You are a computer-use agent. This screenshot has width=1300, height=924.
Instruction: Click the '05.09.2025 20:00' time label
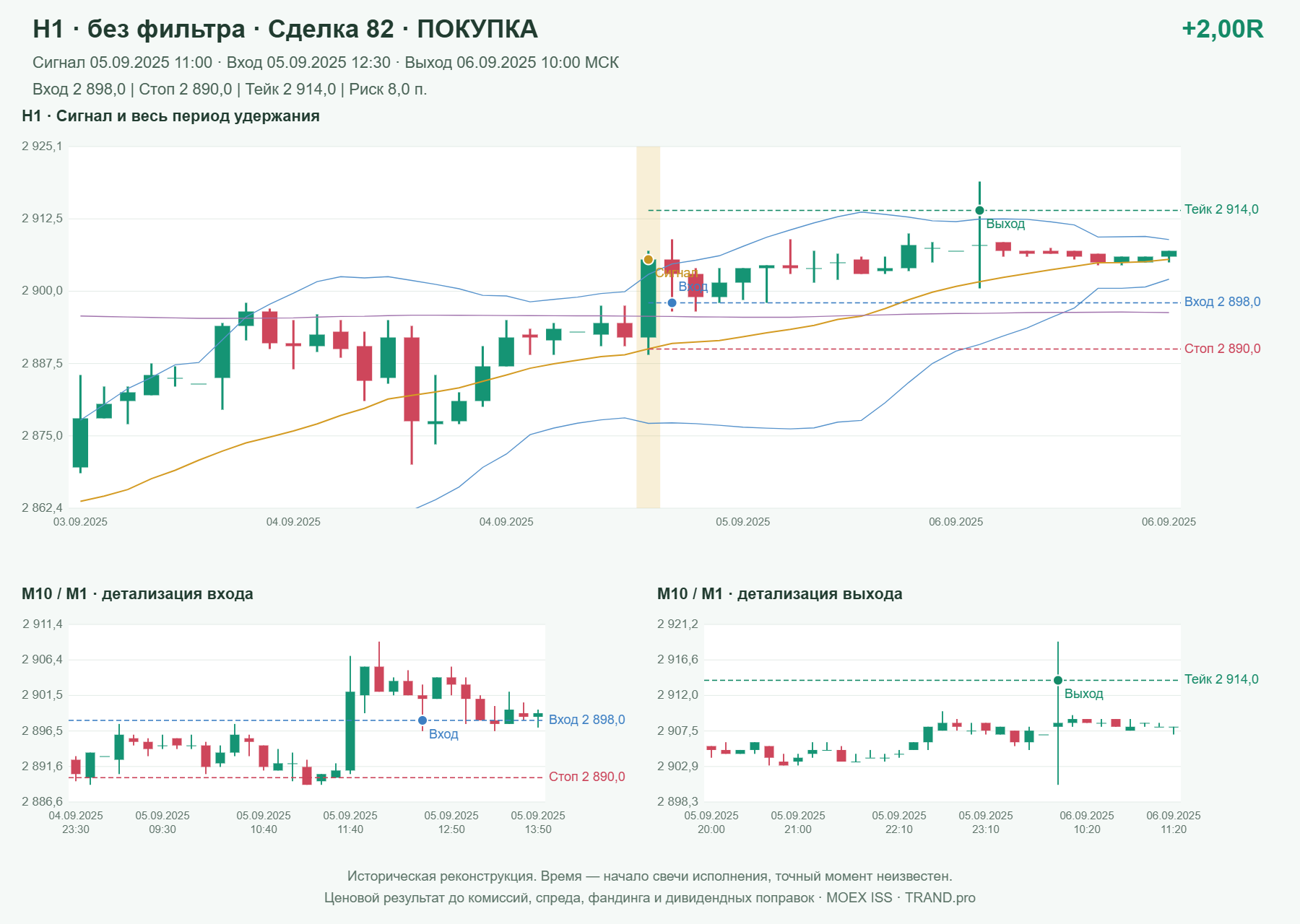coord(711,822)
